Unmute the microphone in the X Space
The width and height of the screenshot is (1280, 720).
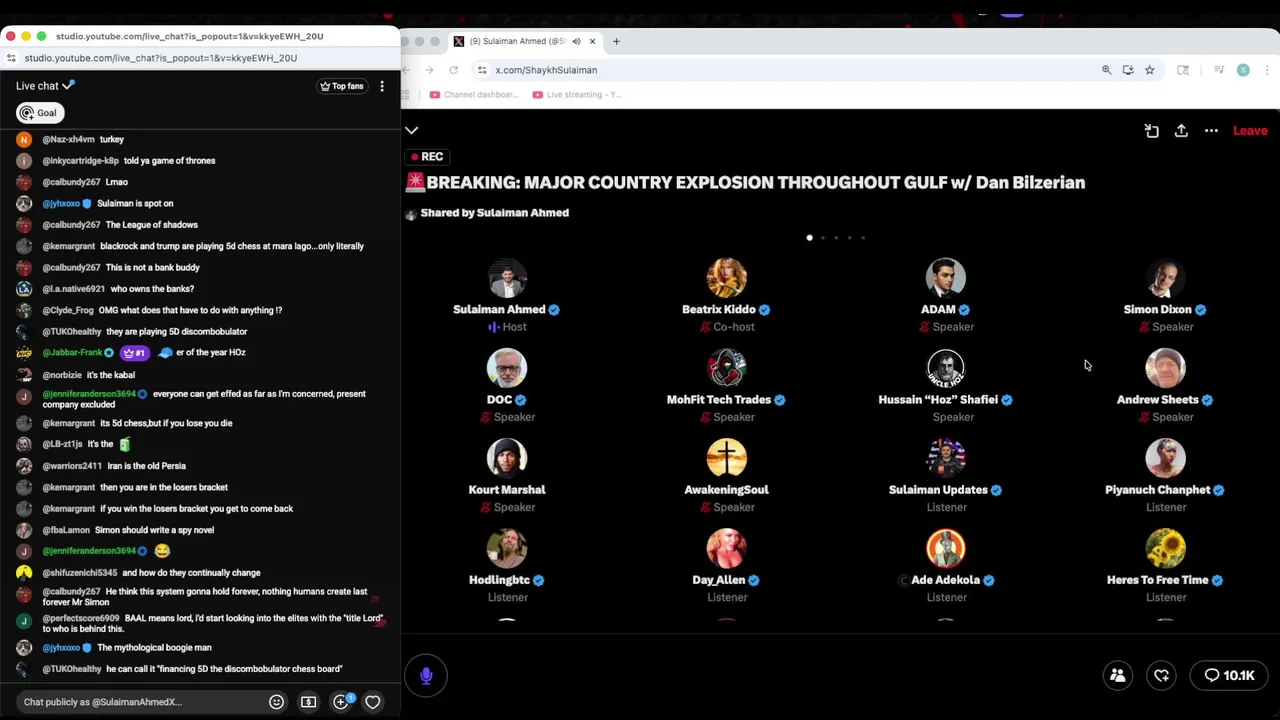(426, 676)
